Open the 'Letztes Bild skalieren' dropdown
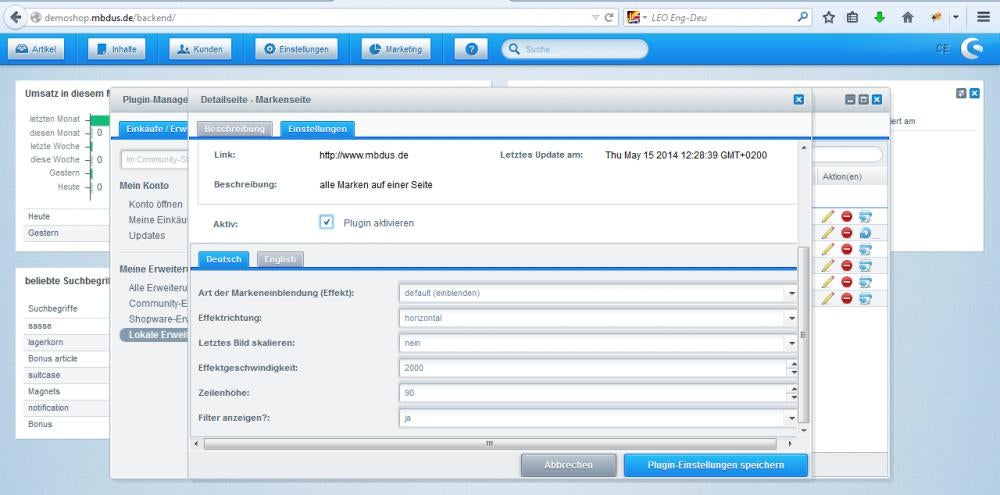Viewport: 1000px width, 495px height. click(791, 343)
